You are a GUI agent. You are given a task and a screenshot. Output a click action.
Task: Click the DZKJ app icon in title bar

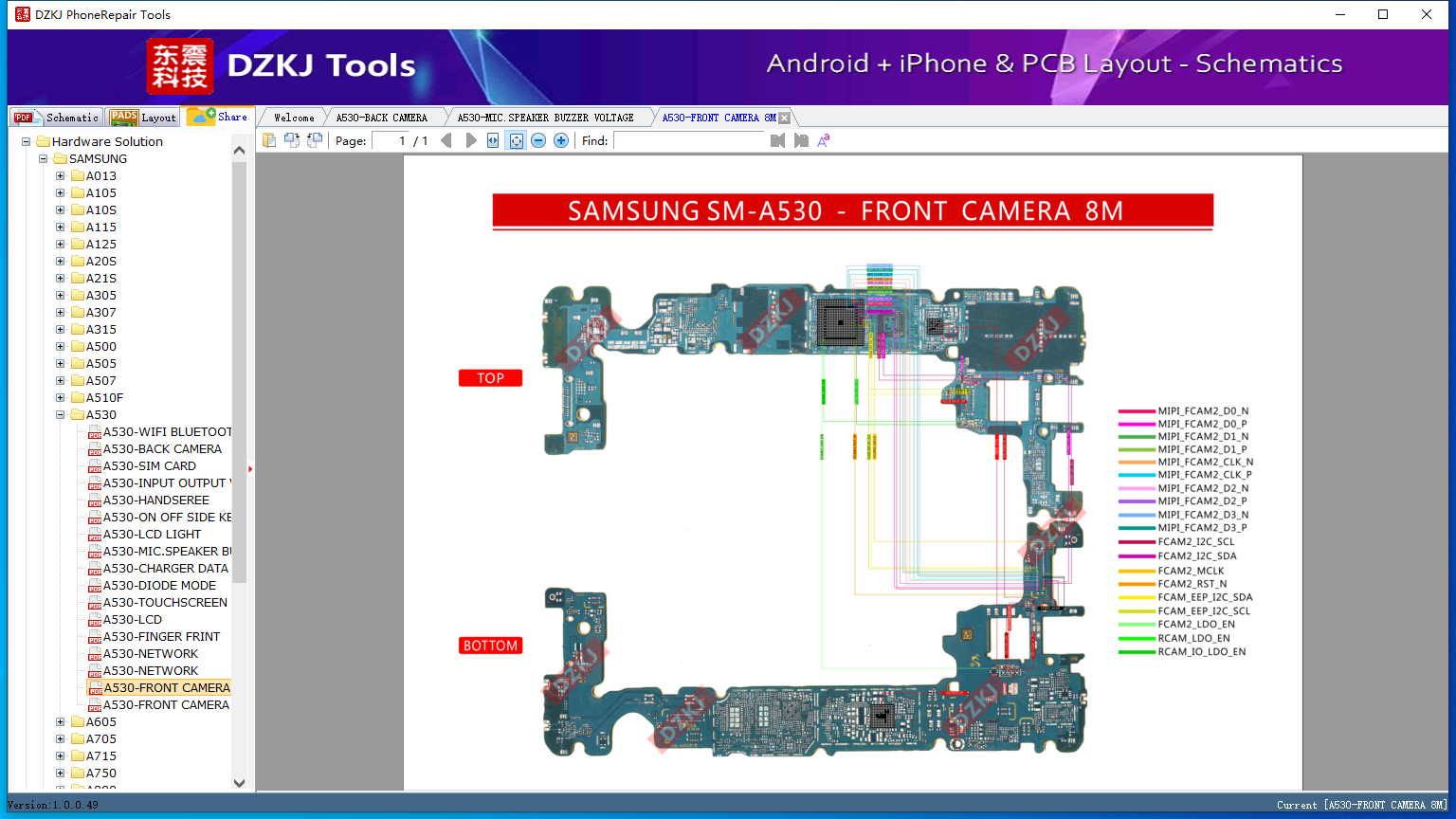[23, 14]
